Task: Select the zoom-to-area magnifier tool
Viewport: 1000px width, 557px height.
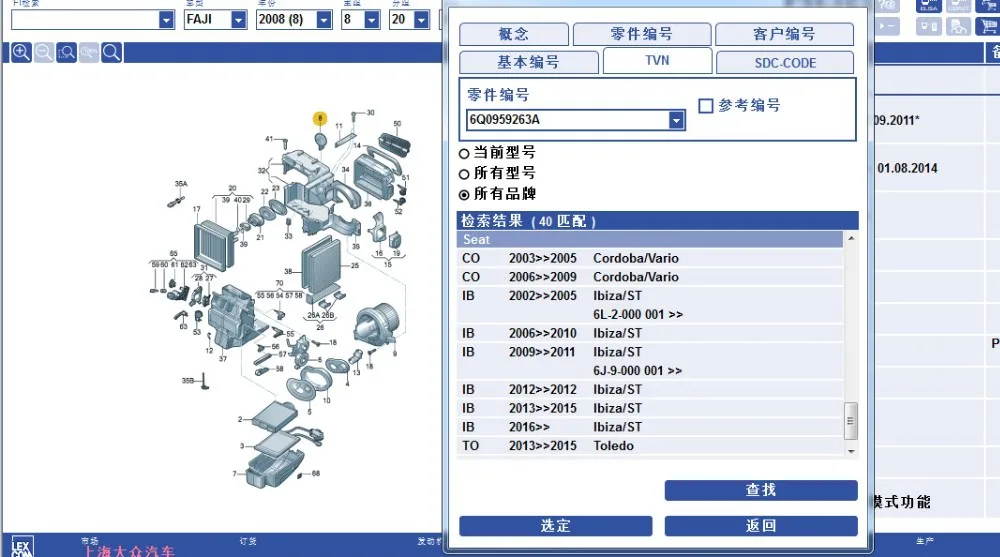Action: [66, 52]
